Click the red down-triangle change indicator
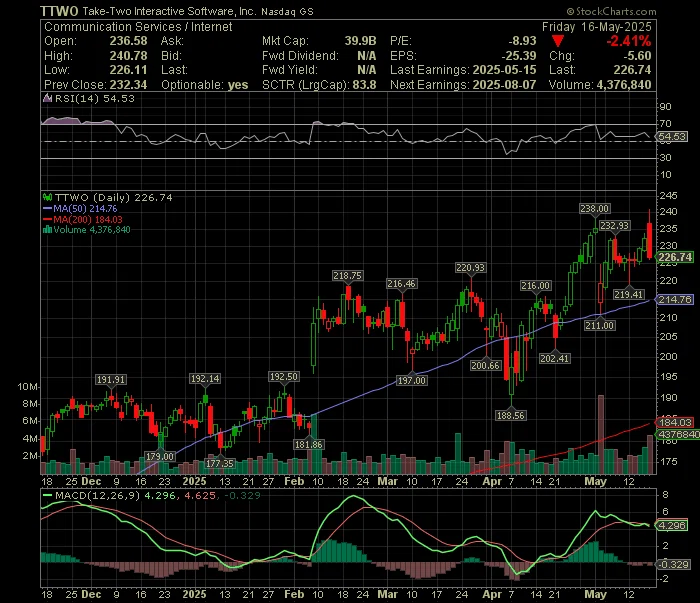 pos(557,41)
